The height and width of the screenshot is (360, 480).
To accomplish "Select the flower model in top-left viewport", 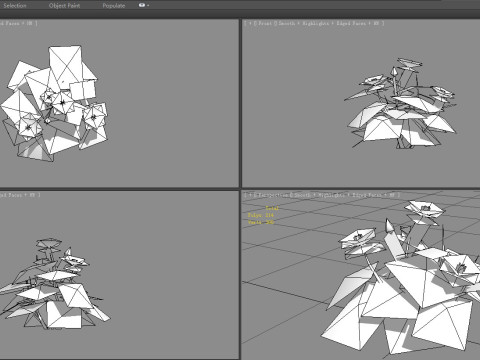I will tap(53, 103).
